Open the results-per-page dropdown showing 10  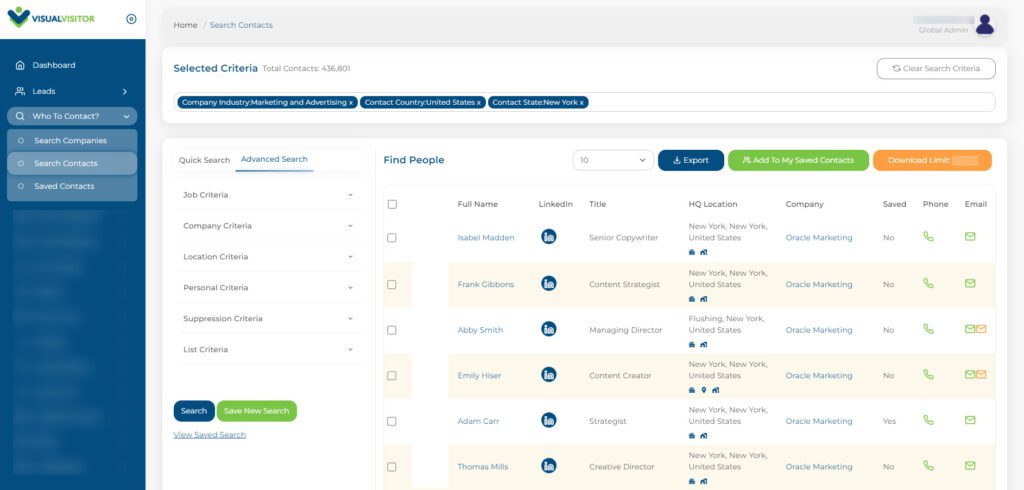coord(613,160)
